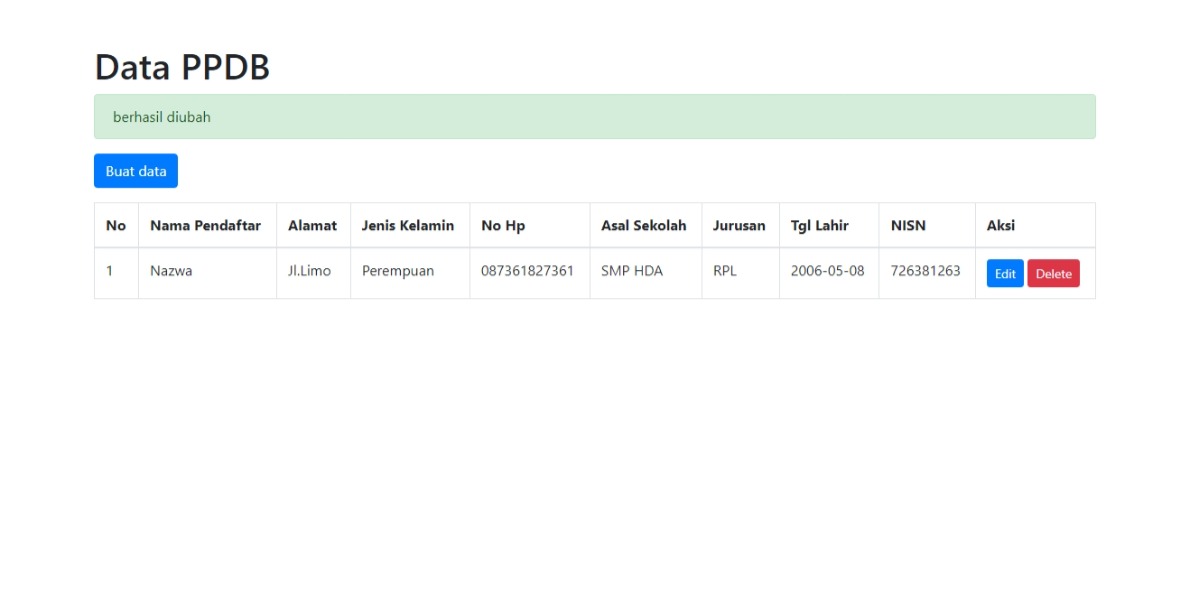1190x590 pixels.
Task: Edit the Nazwa record
Action: 1004,274
